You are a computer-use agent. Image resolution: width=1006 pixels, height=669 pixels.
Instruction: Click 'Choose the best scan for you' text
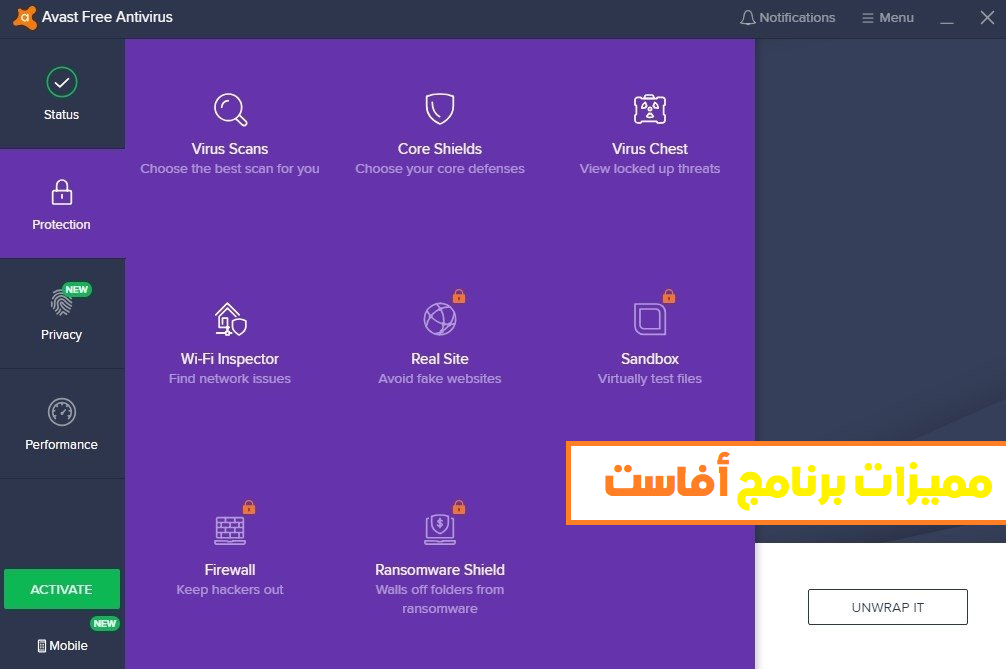(x=230, y=169)
